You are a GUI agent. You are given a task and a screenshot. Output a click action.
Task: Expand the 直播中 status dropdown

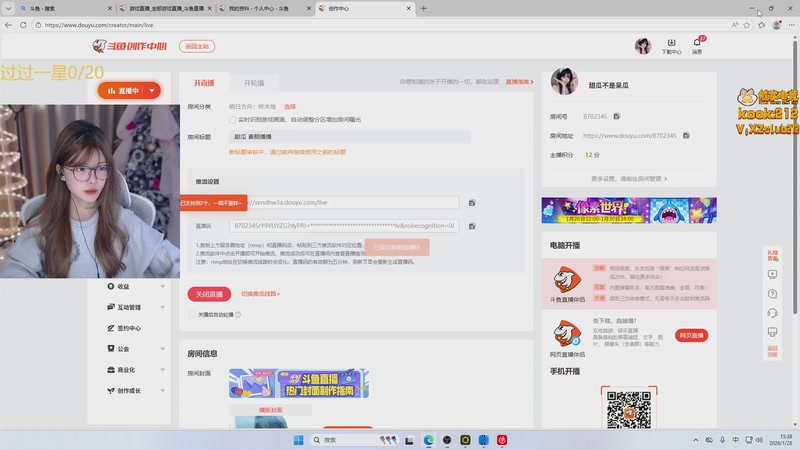point(152,91)
